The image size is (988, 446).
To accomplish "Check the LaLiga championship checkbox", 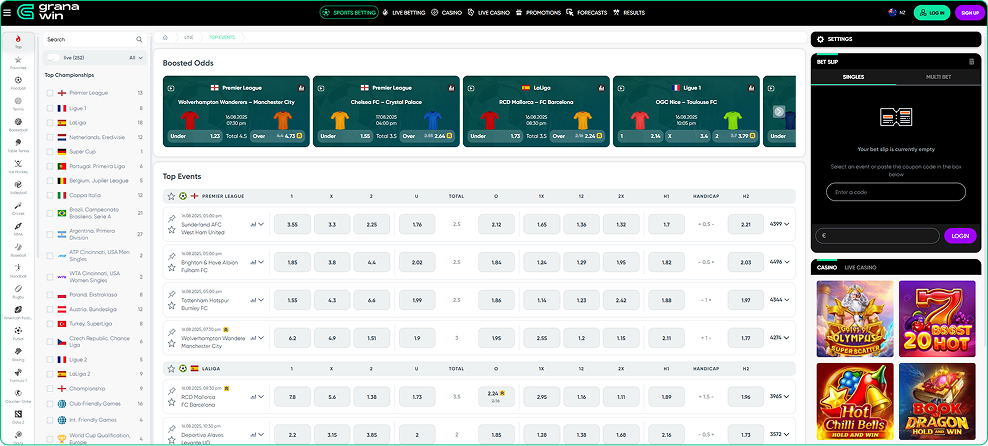I will point(50,123).
